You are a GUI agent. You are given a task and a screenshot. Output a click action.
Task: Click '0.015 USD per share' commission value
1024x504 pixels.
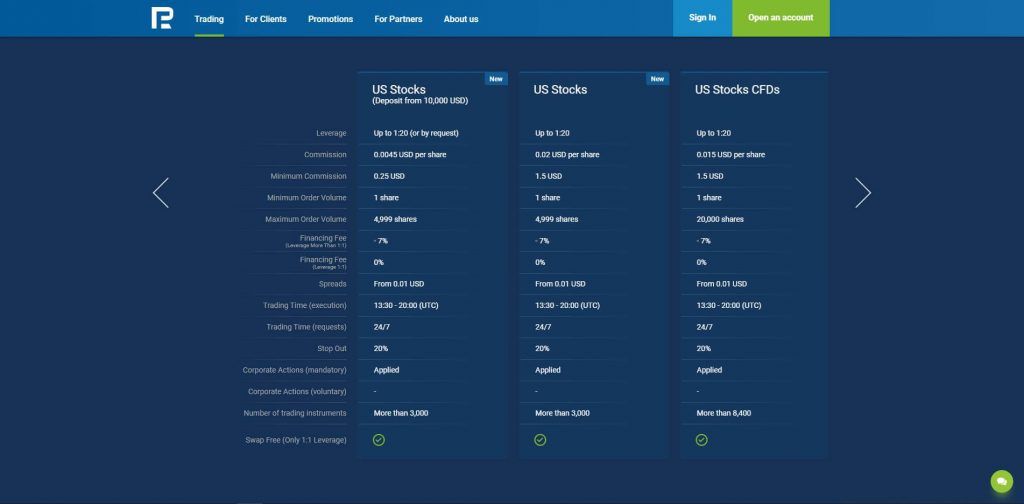pos(731,155)
